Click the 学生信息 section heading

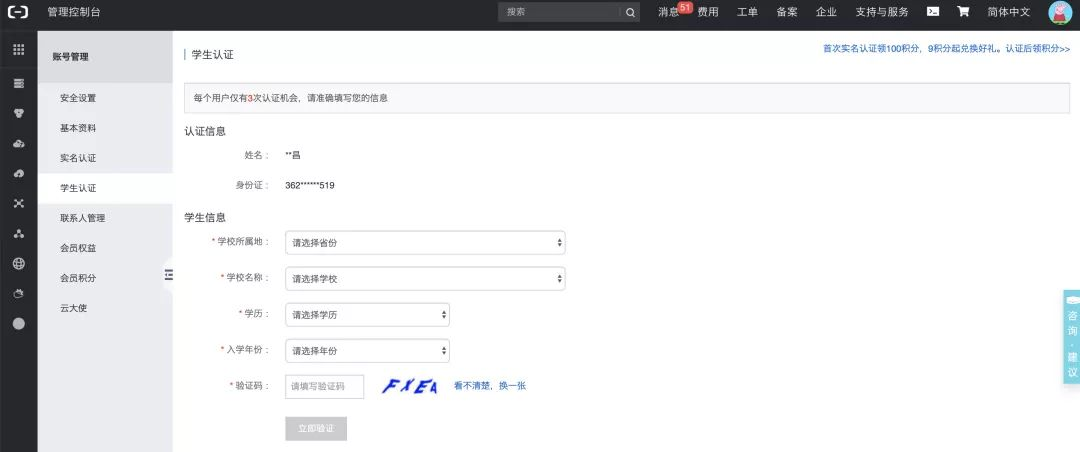pyautogui.click(x=205, y=217)
